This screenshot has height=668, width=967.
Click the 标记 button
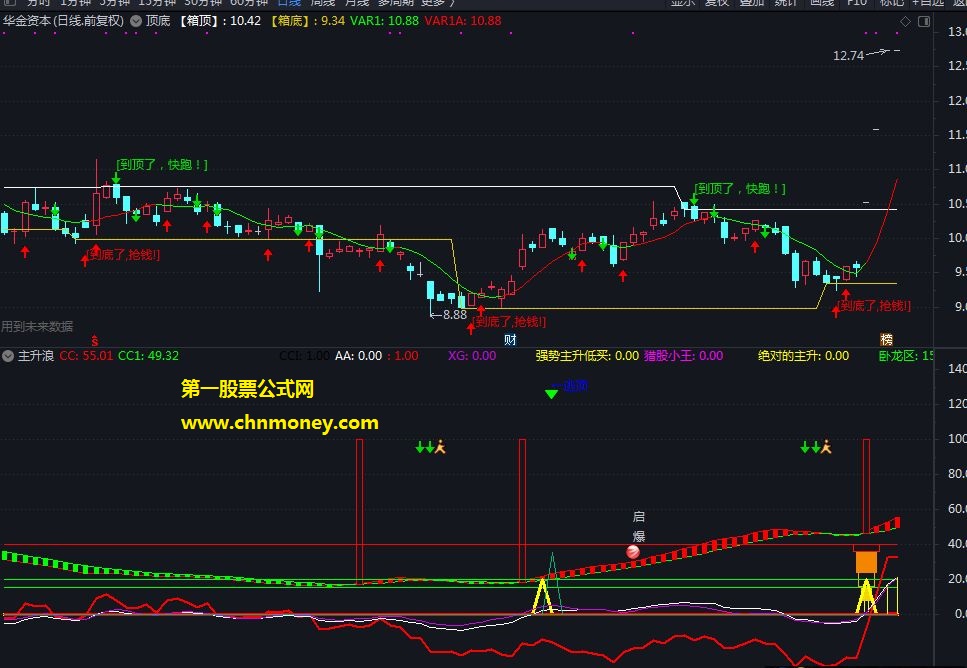[891, 3]
